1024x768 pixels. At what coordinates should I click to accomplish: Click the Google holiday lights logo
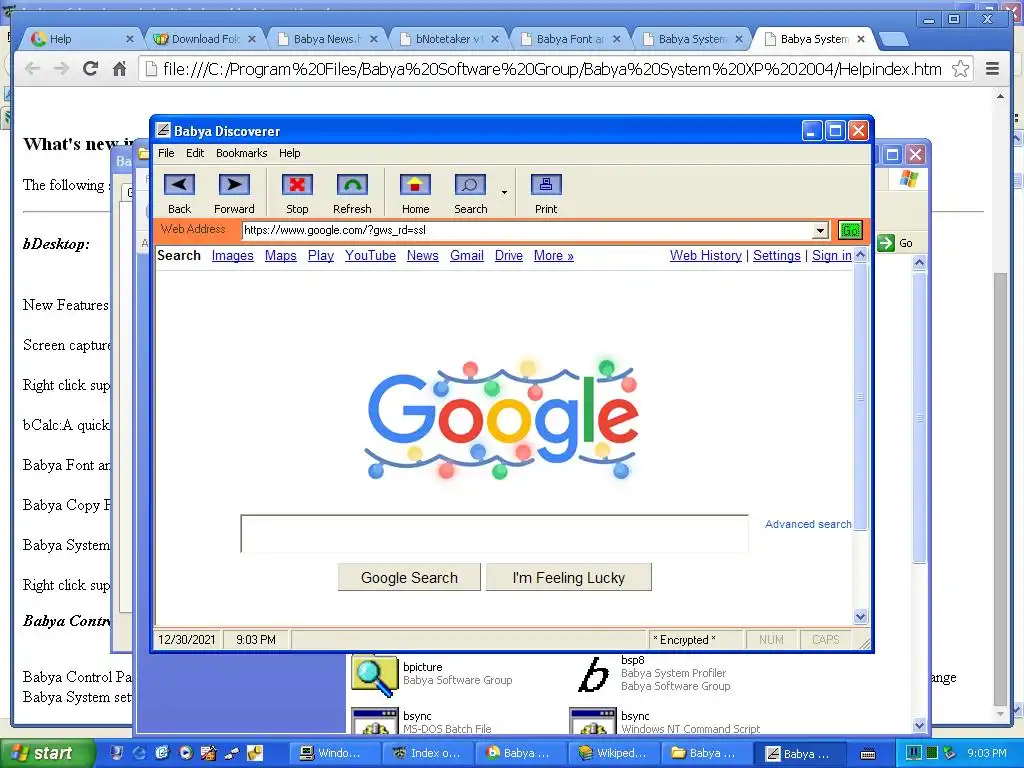(501, 418)
